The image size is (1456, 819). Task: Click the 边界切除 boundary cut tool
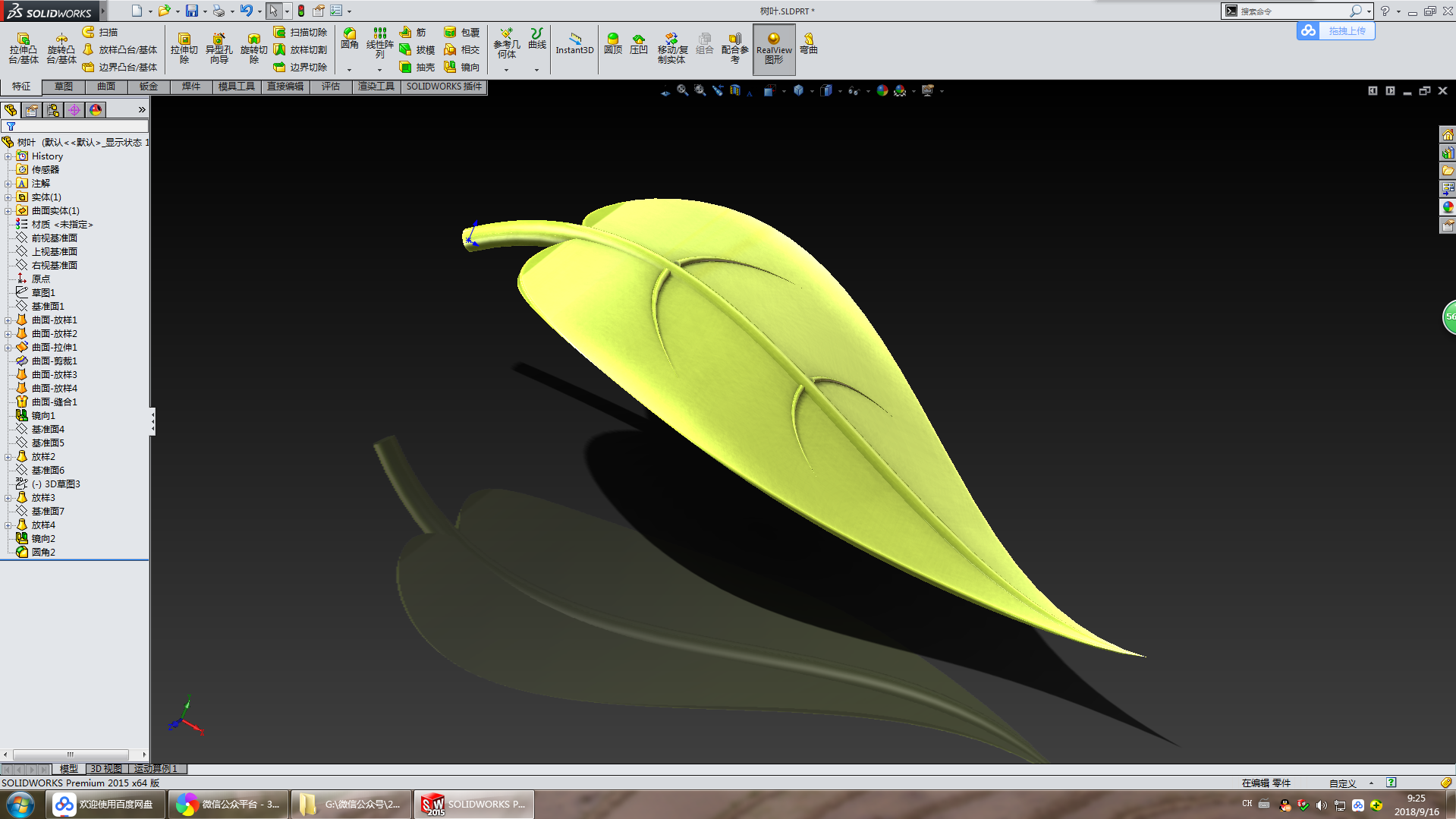[300, 67]
